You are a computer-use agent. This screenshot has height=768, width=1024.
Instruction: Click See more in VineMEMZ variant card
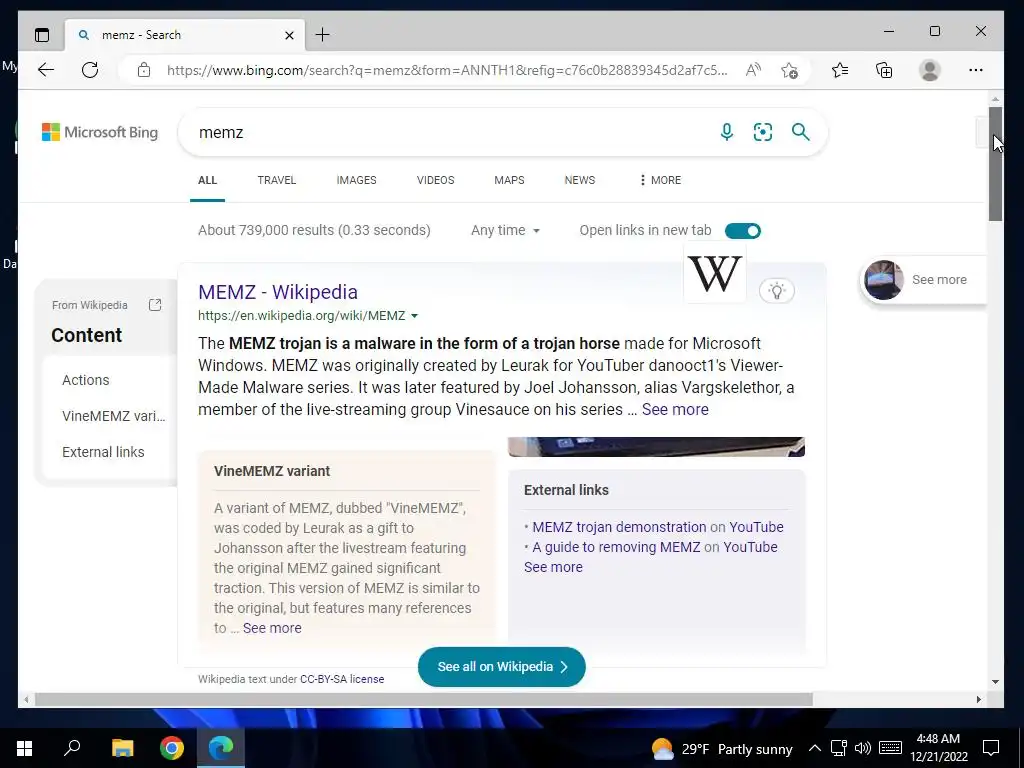pyautogui.click(x=272, y=628)
